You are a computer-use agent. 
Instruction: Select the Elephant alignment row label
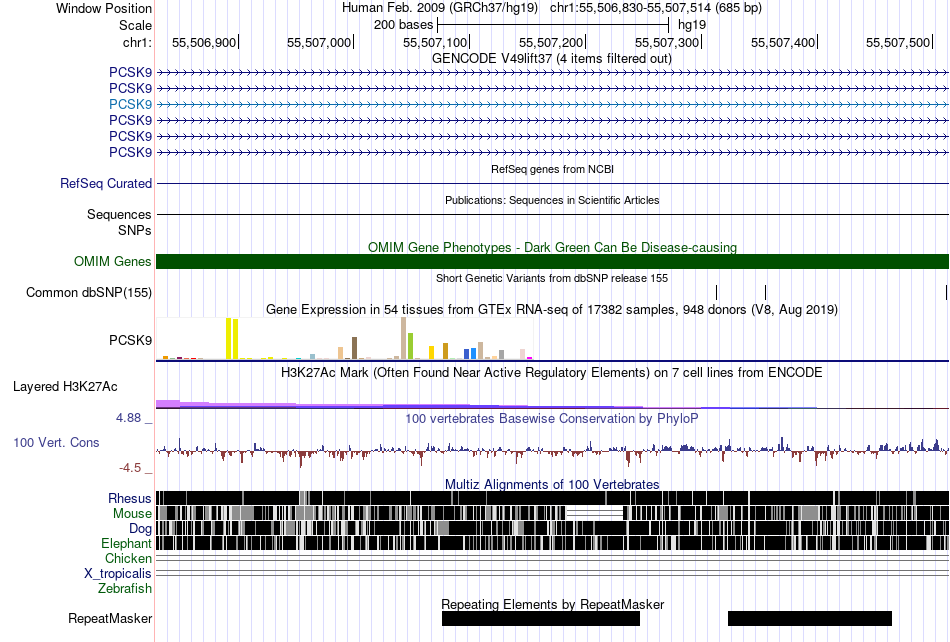click(x=126, y=543)
